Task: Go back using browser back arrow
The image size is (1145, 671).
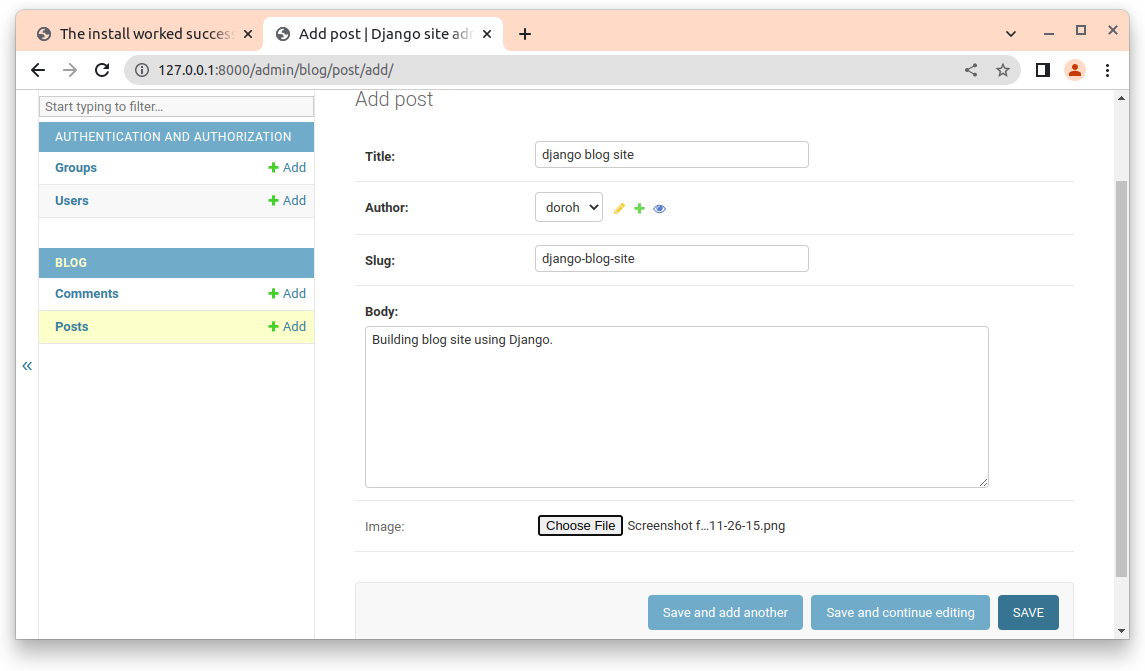Action: [38, 70]
